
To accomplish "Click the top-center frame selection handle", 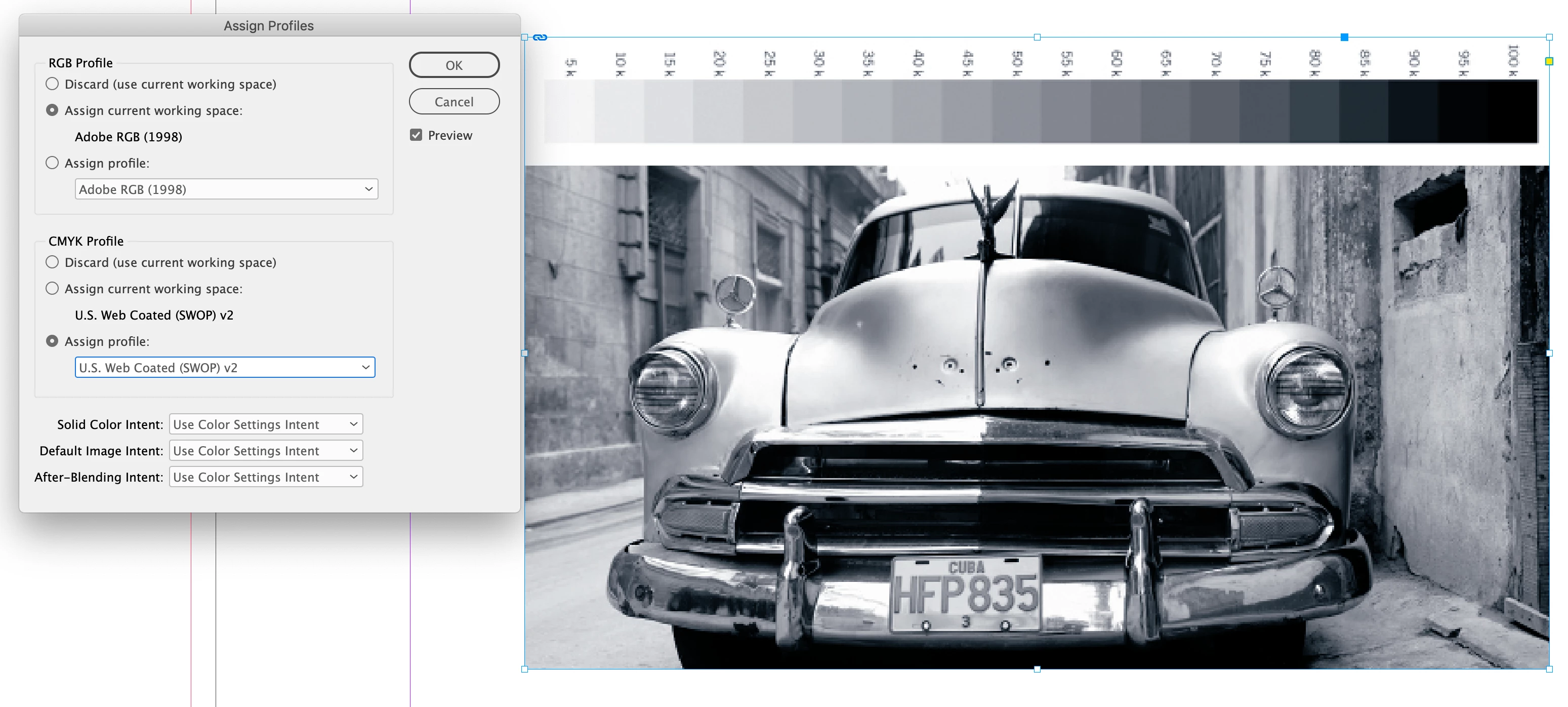I will point(1037,37).
